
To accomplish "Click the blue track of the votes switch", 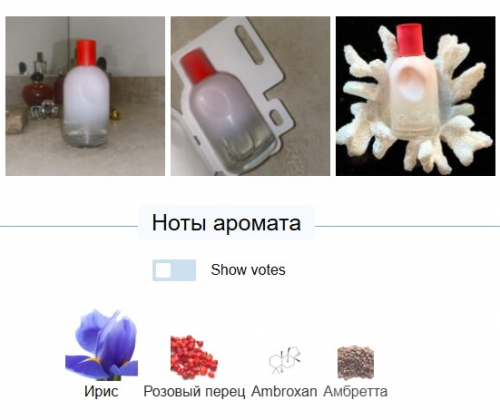I will click(x=184, y=270).
